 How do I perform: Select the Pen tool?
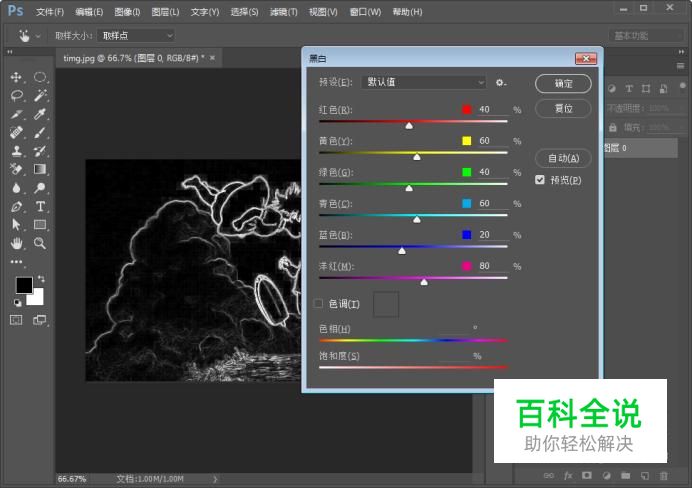coord(16,206)
